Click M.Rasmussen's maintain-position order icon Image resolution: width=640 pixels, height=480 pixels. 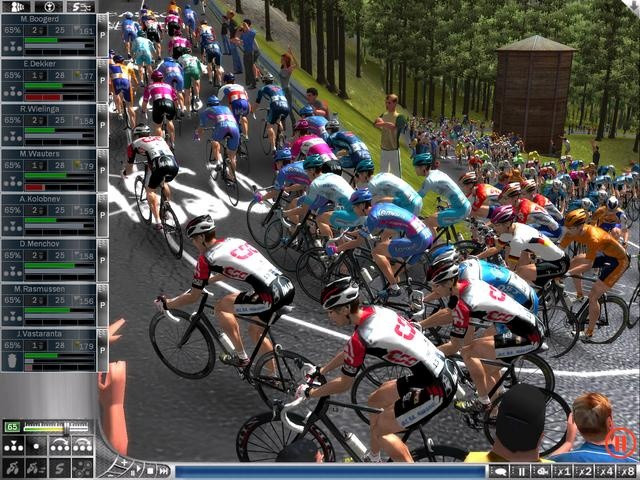(x=12, y=316)
